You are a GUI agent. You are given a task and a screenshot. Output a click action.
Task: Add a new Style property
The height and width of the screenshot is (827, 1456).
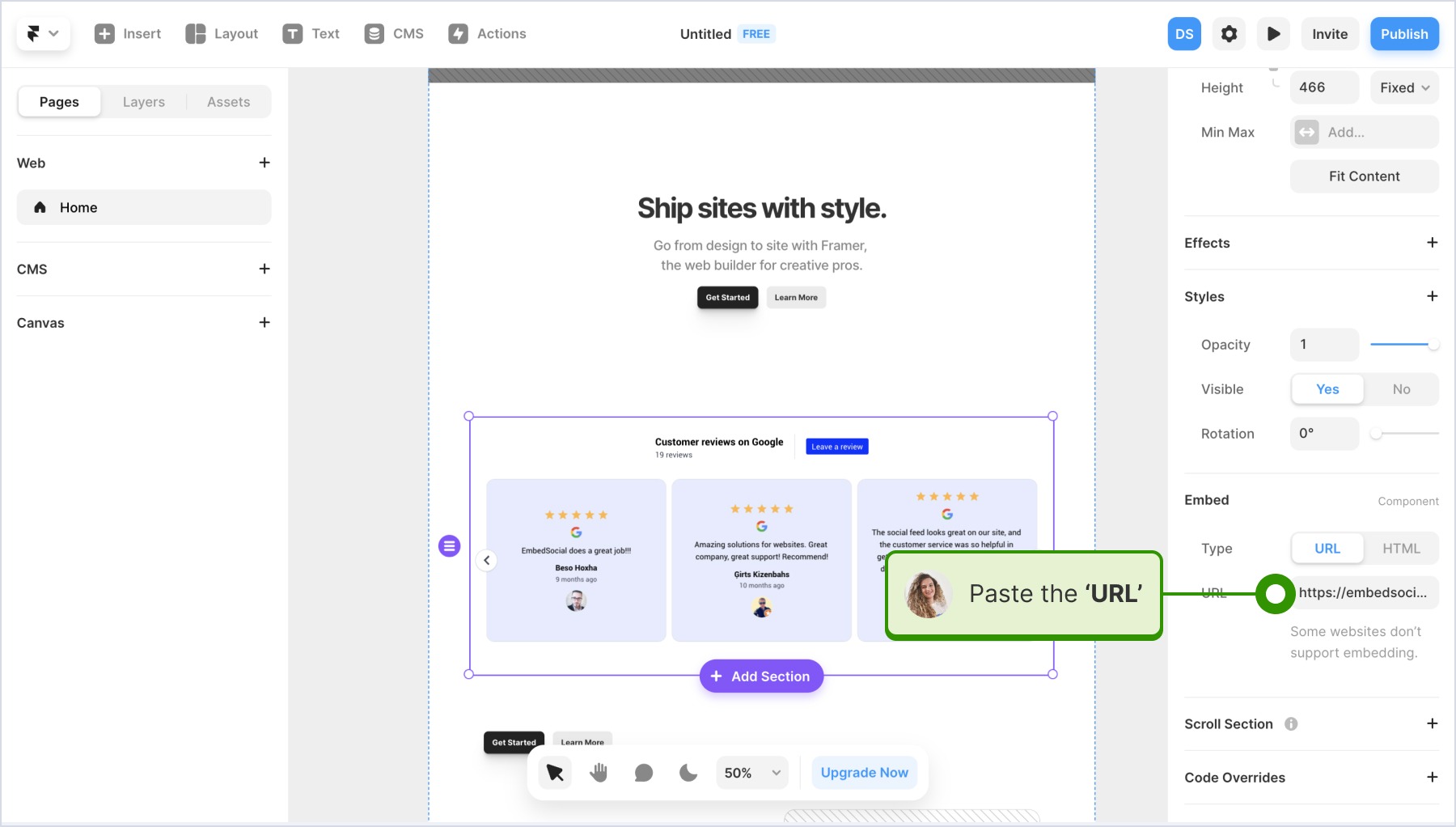(1432, 296)
